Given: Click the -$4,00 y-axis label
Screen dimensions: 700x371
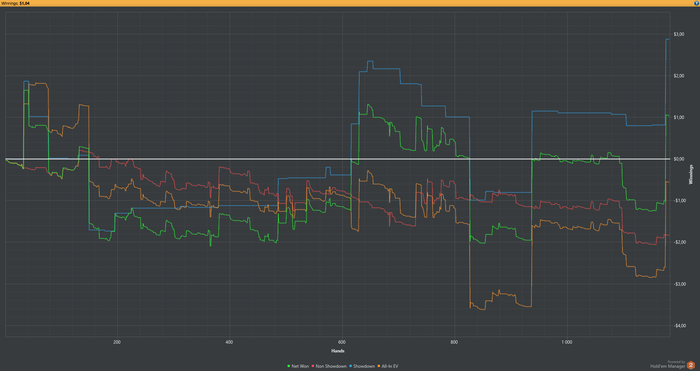Looking at the screenshot, I should pos(679,325).
